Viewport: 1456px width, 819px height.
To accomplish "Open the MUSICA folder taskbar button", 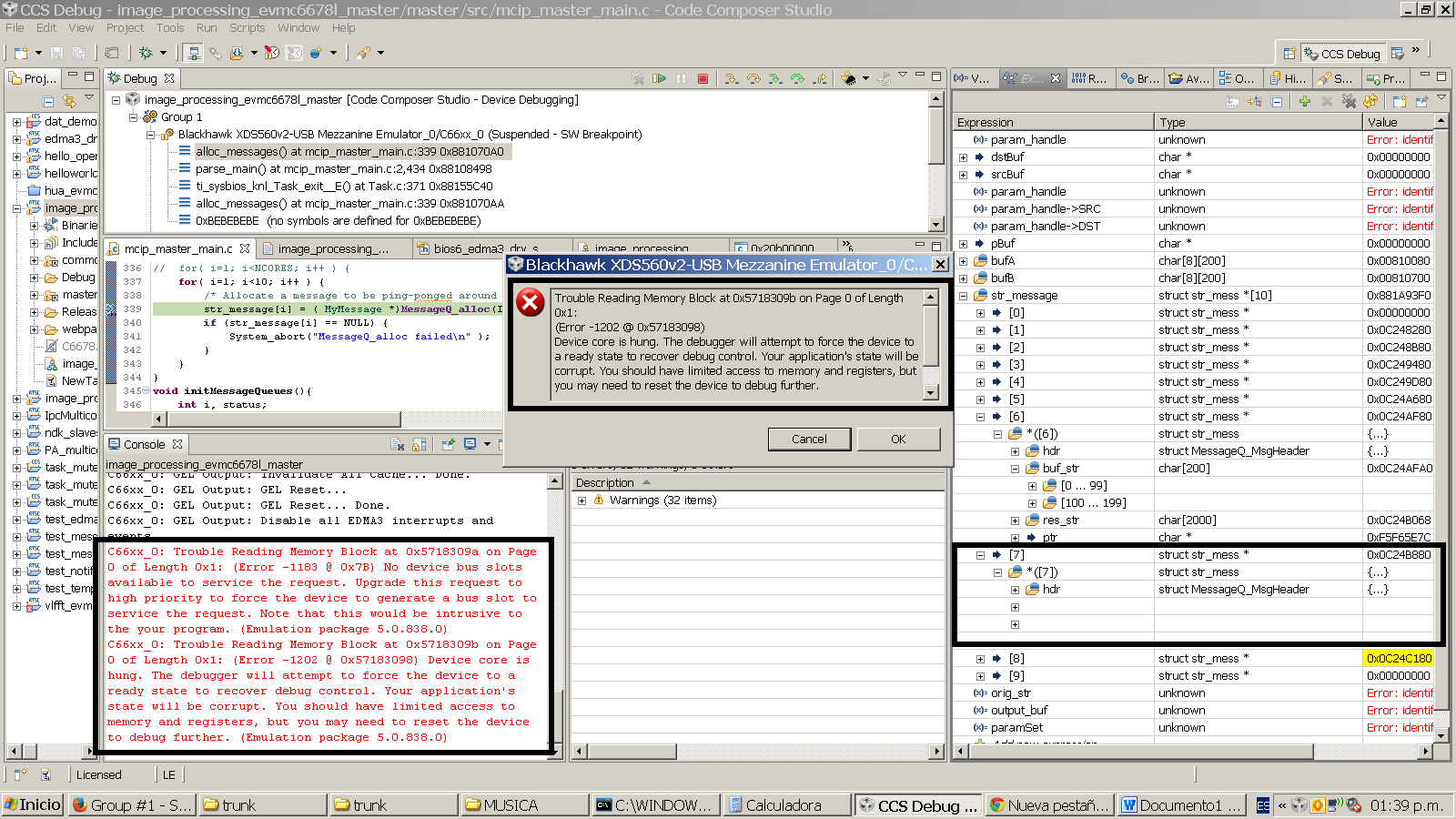I will coord(525,805).
